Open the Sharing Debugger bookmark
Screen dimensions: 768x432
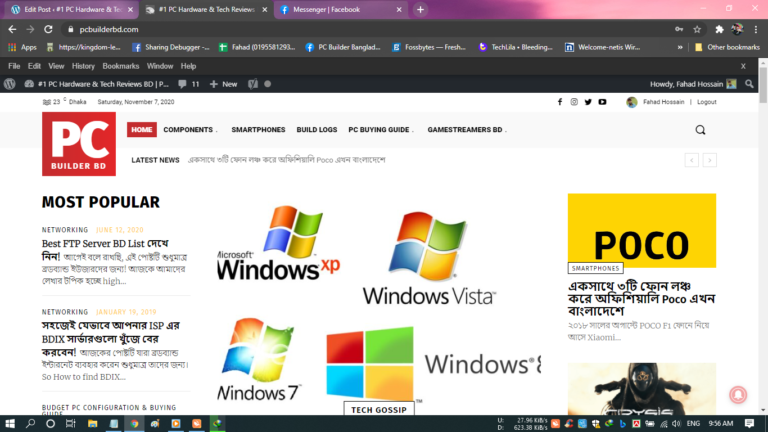click(x=171, y=48)
